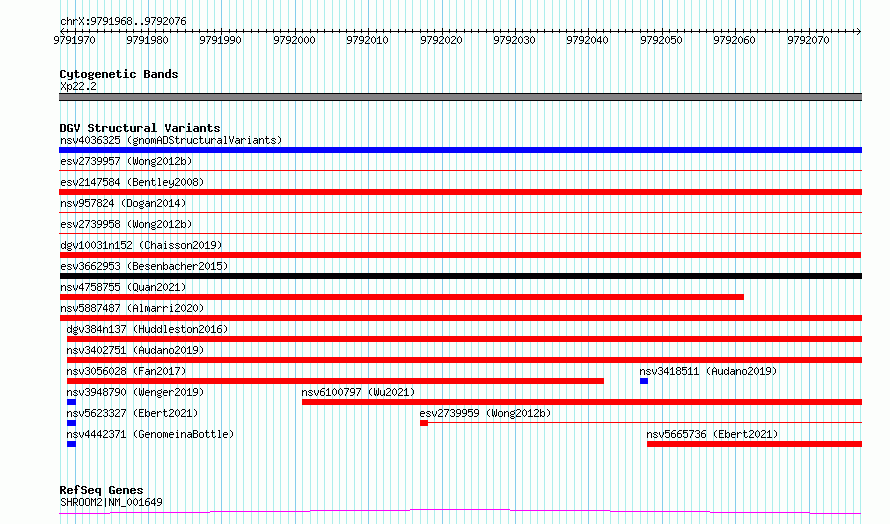The height and width of the screenshot is (524, 890).
Task: Click the nsv3056028 red bar
Action: pyautogui.click(x=335, y=381)
